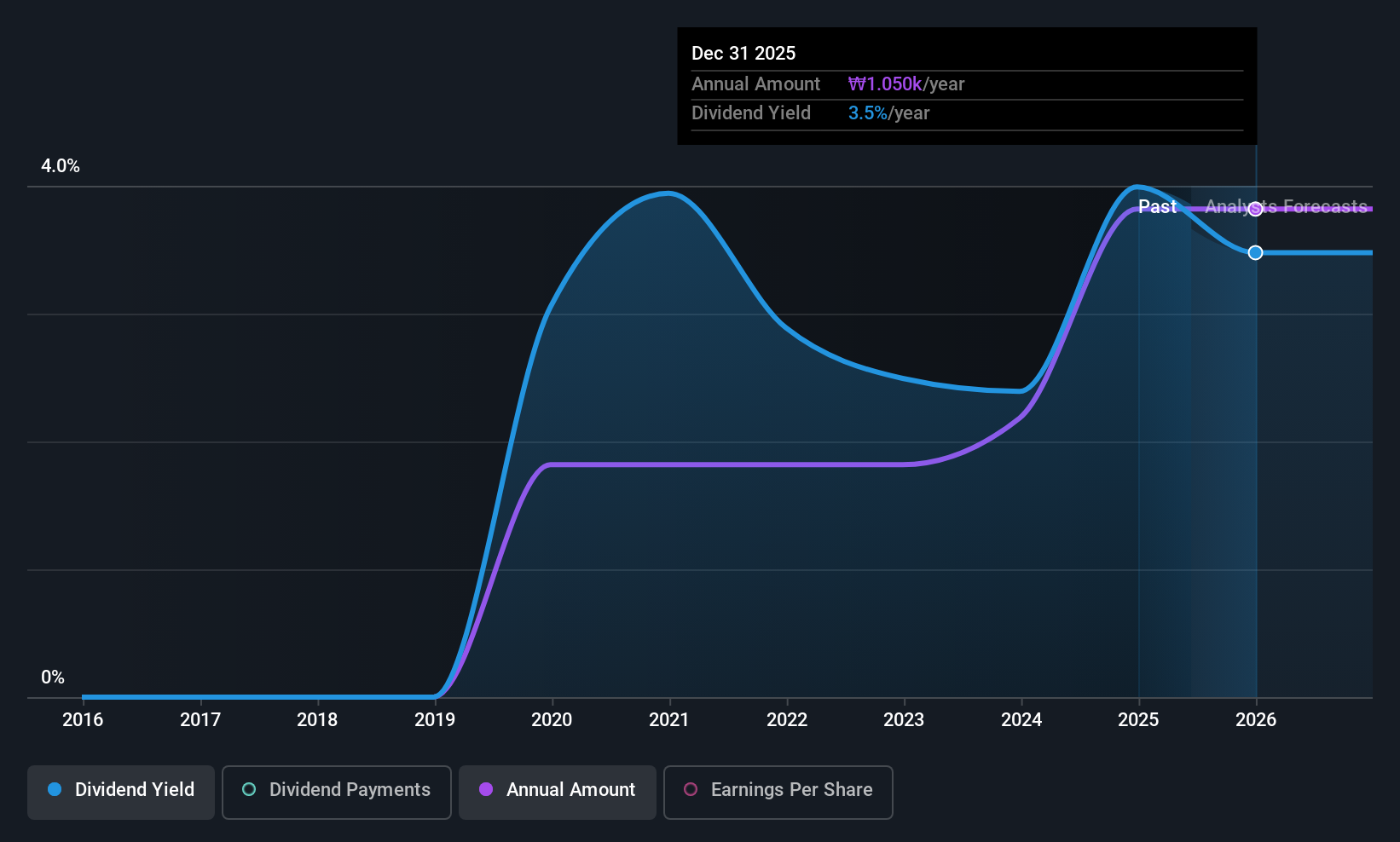Click the 2019 x-axis label
The image size is (1400, 842).
[x=435, y=720]
